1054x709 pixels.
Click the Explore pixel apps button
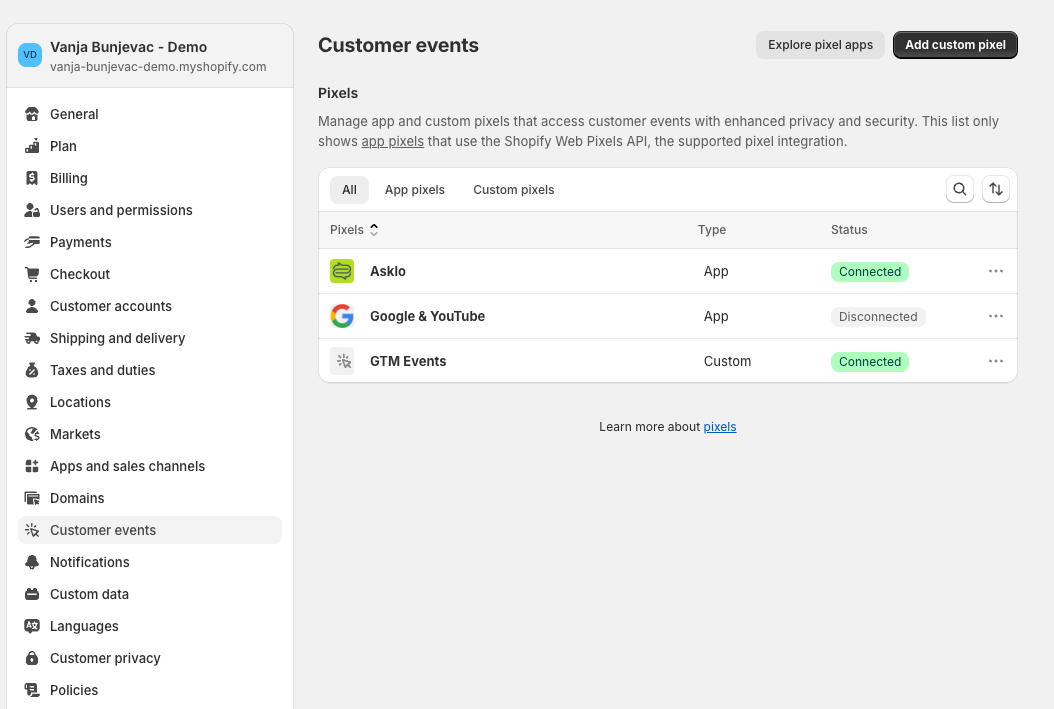[820, 45]
